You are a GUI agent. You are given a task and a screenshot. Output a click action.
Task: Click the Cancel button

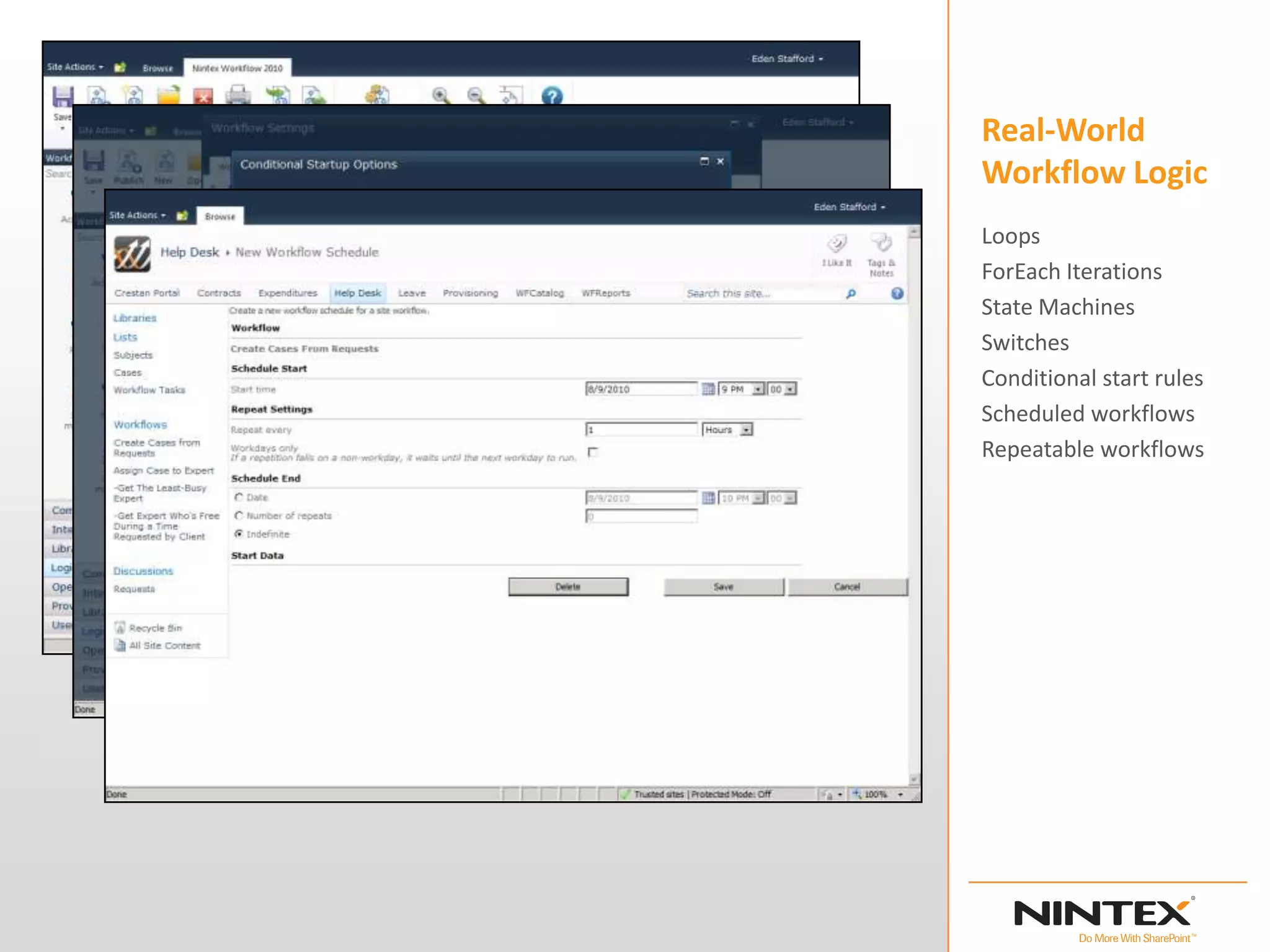click(x=848, y=586)
